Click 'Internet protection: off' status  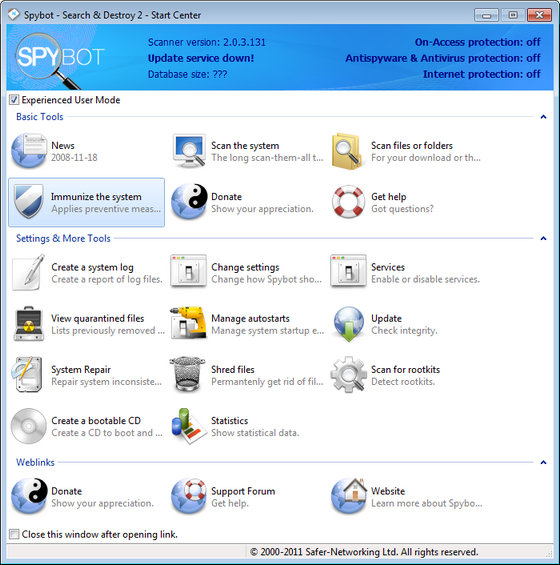pos(481,74)
